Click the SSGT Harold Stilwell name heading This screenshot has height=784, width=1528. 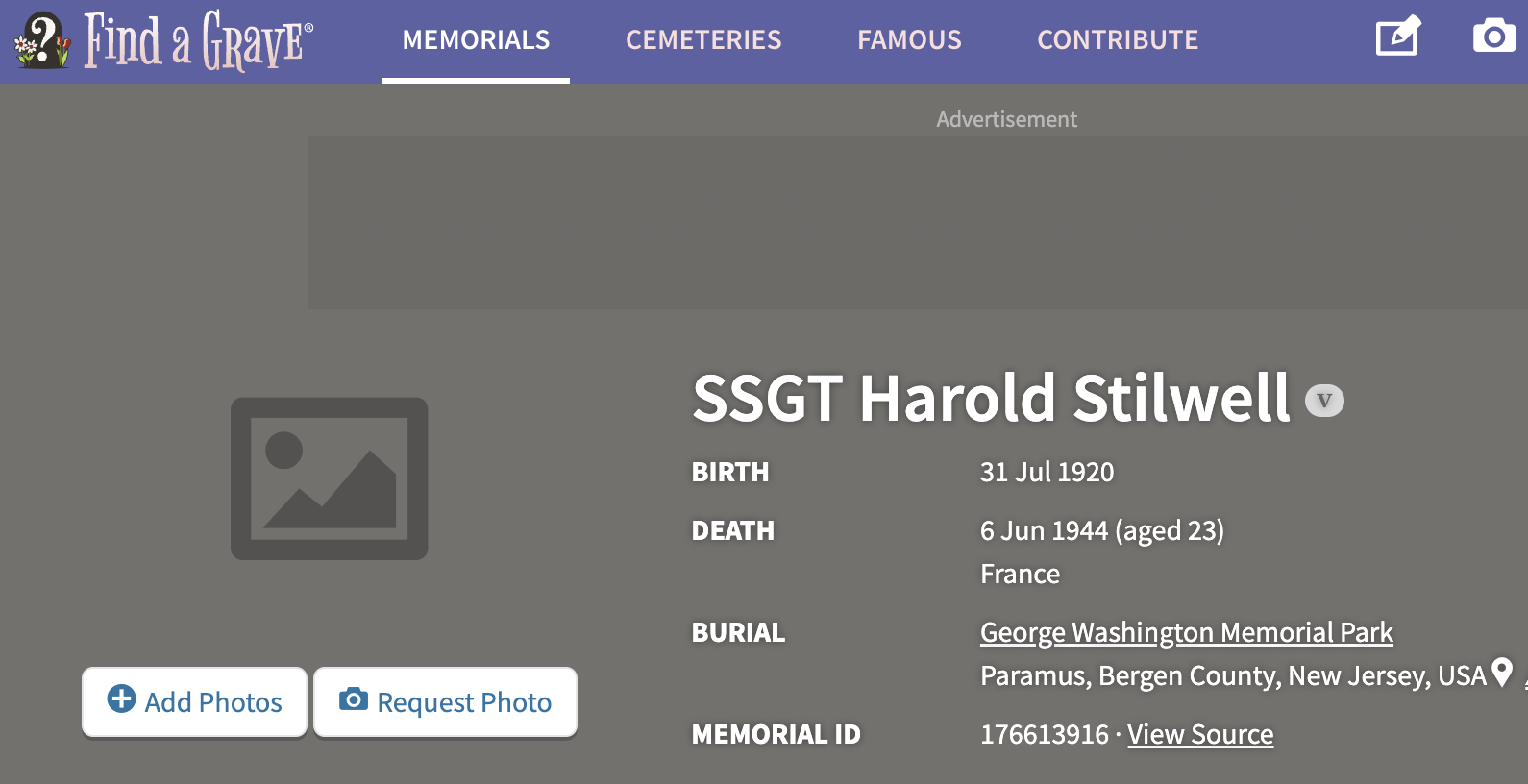click(991, 398)
